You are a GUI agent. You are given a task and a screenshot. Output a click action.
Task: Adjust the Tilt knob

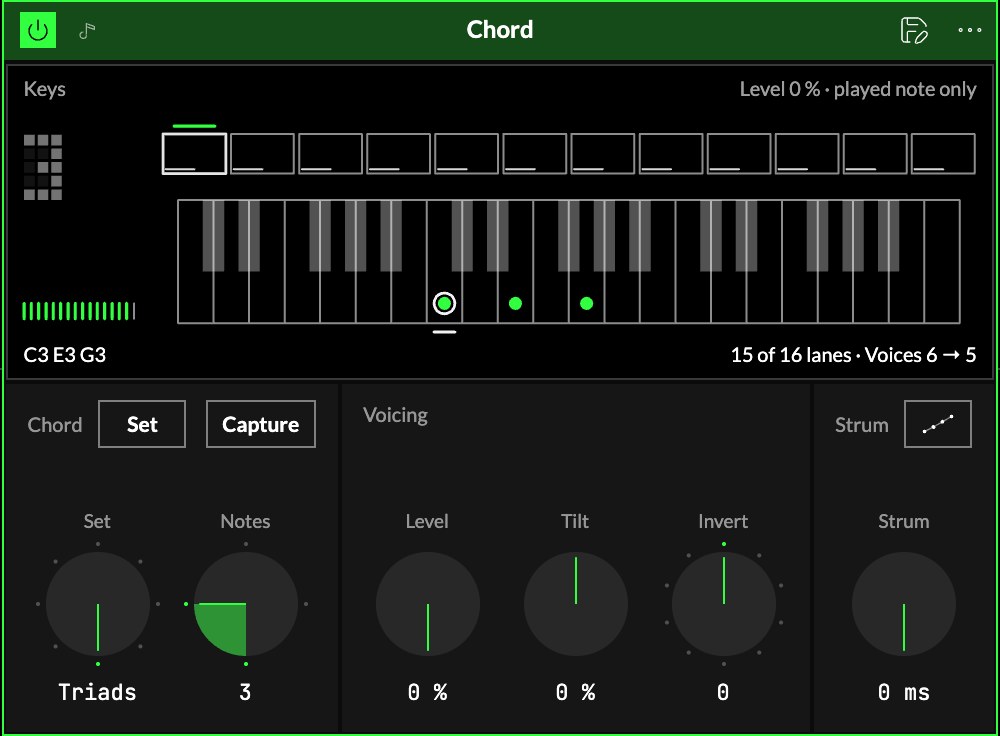click(x=575, y=604)
